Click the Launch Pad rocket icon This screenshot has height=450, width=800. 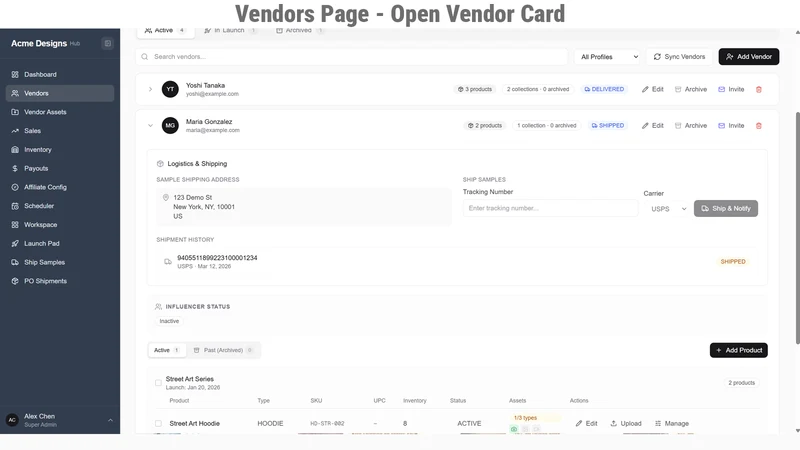coord(15,243)
